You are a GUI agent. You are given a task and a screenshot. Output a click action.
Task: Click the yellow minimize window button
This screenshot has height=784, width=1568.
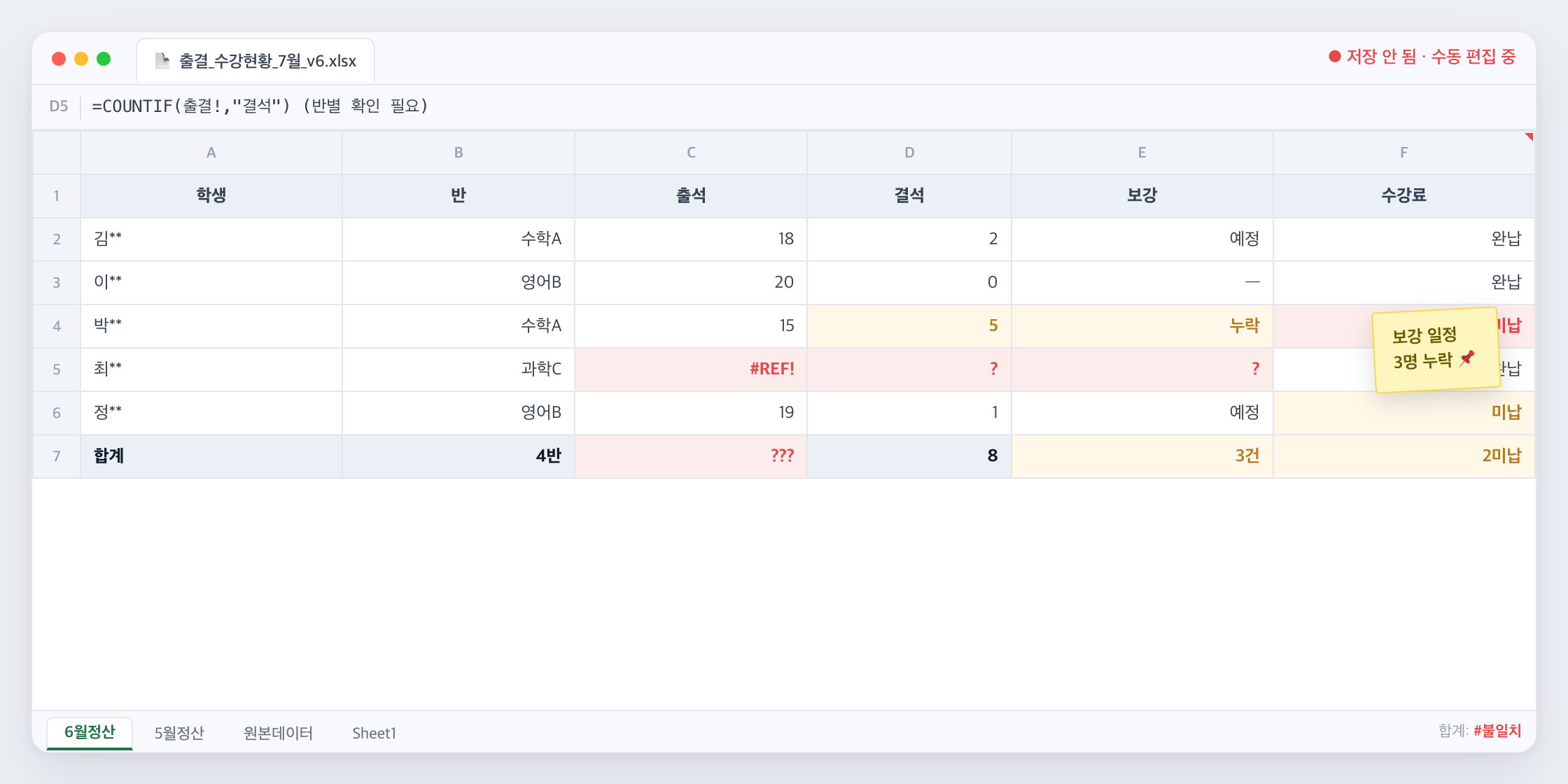coord(81,59)
